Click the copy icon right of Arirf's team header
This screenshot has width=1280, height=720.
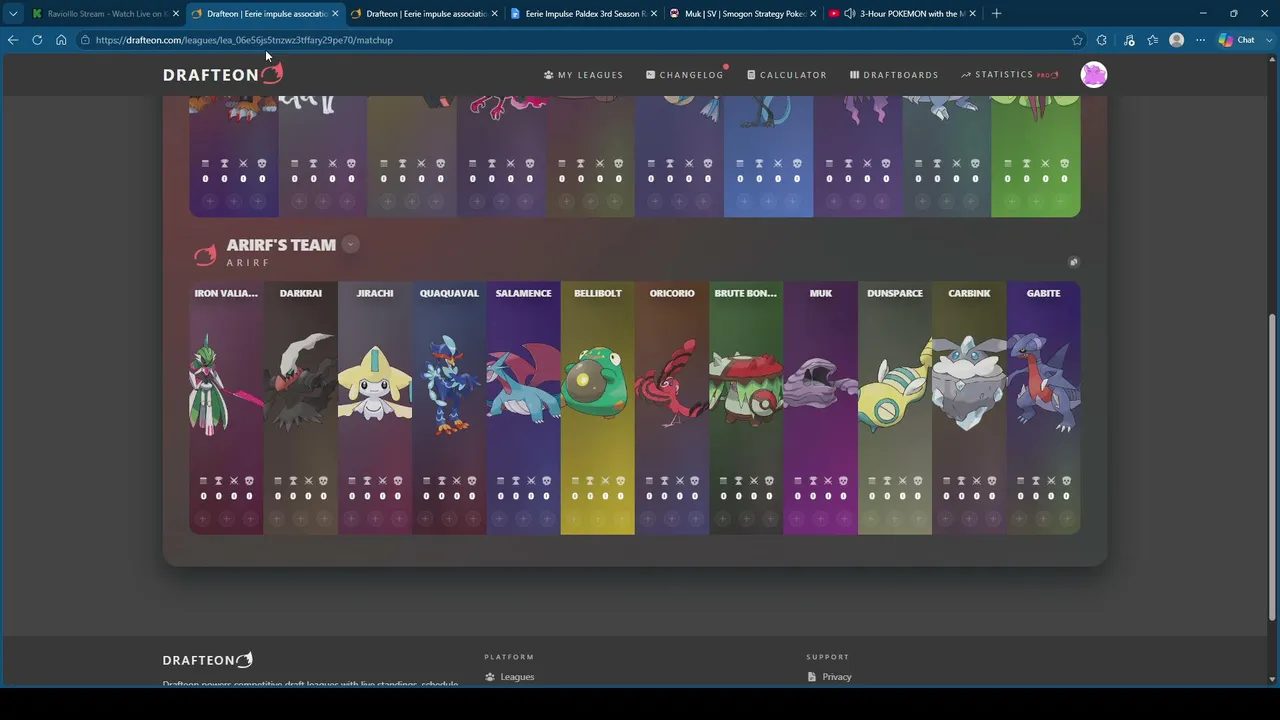point(1073,262)
